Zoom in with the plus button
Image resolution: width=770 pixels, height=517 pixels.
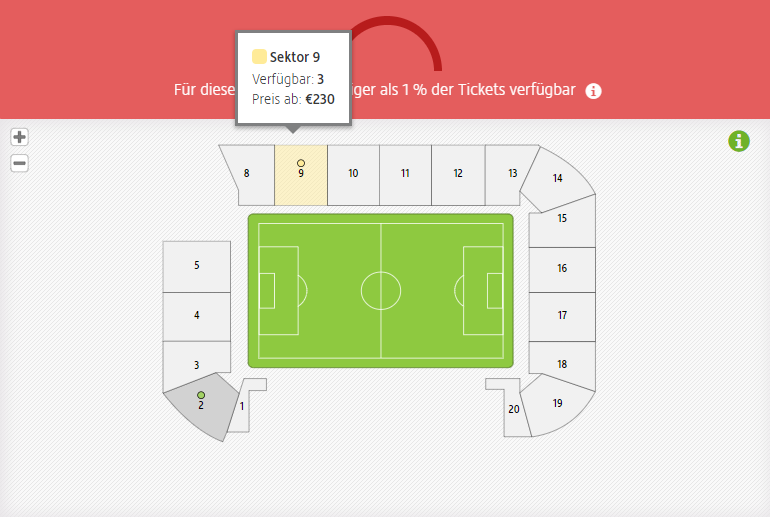(20, 137)
